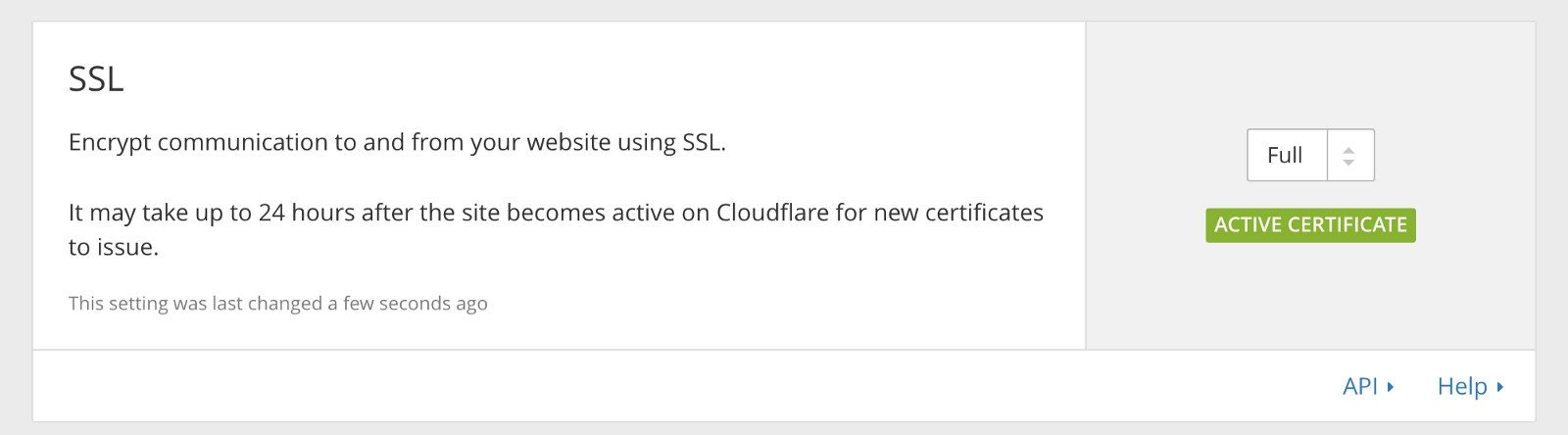Click the 'to issue.' text line

[114, 247]
